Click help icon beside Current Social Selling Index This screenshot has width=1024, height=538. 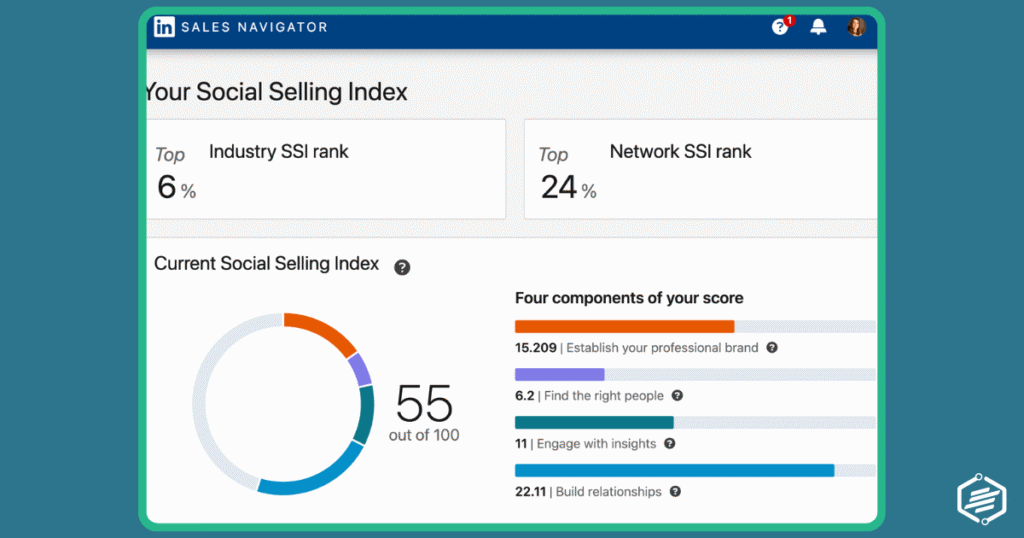[x=402, y=267]
